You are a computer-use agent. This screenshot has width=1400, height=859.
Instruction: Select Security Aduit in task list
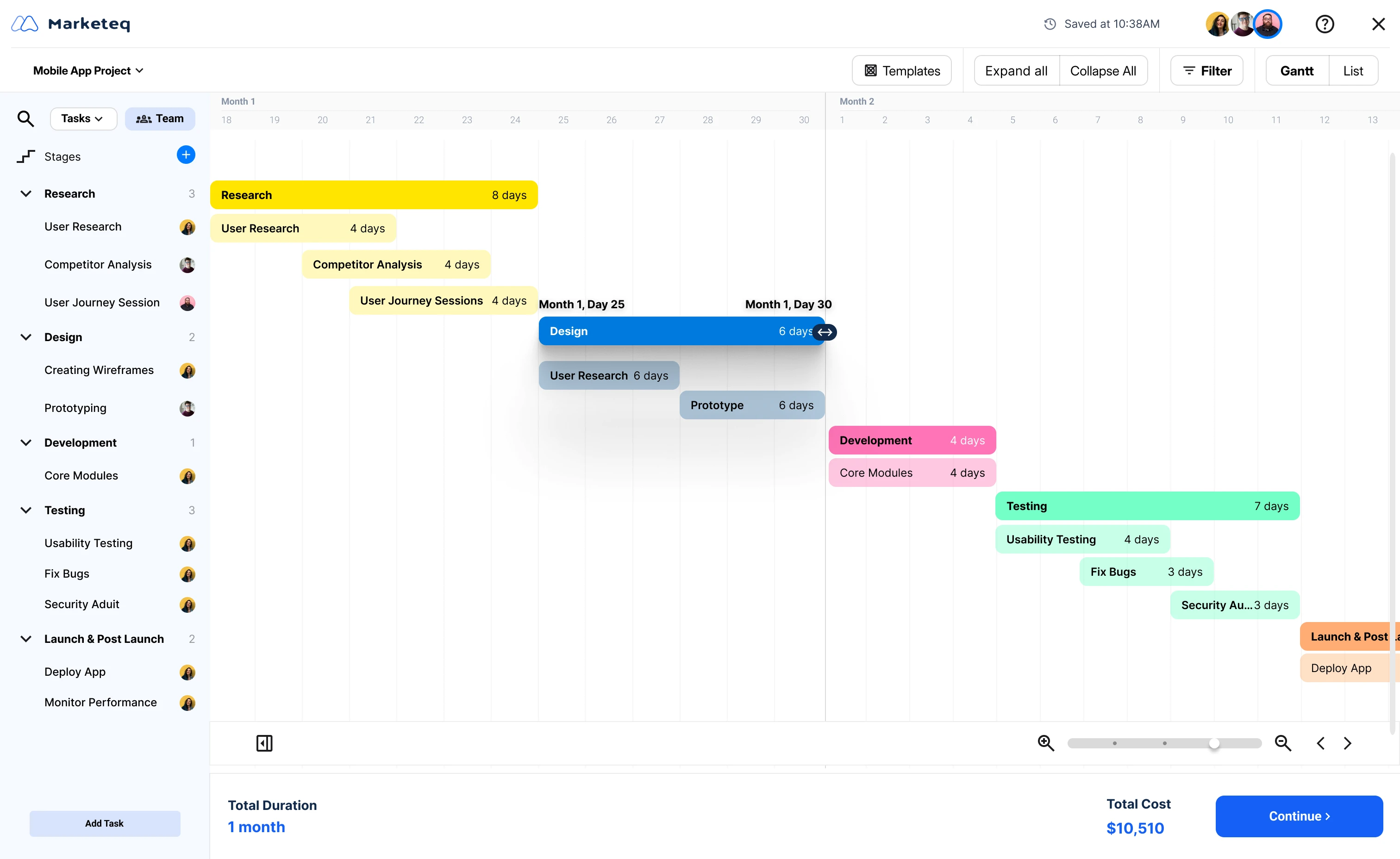(x=82, y=604)
